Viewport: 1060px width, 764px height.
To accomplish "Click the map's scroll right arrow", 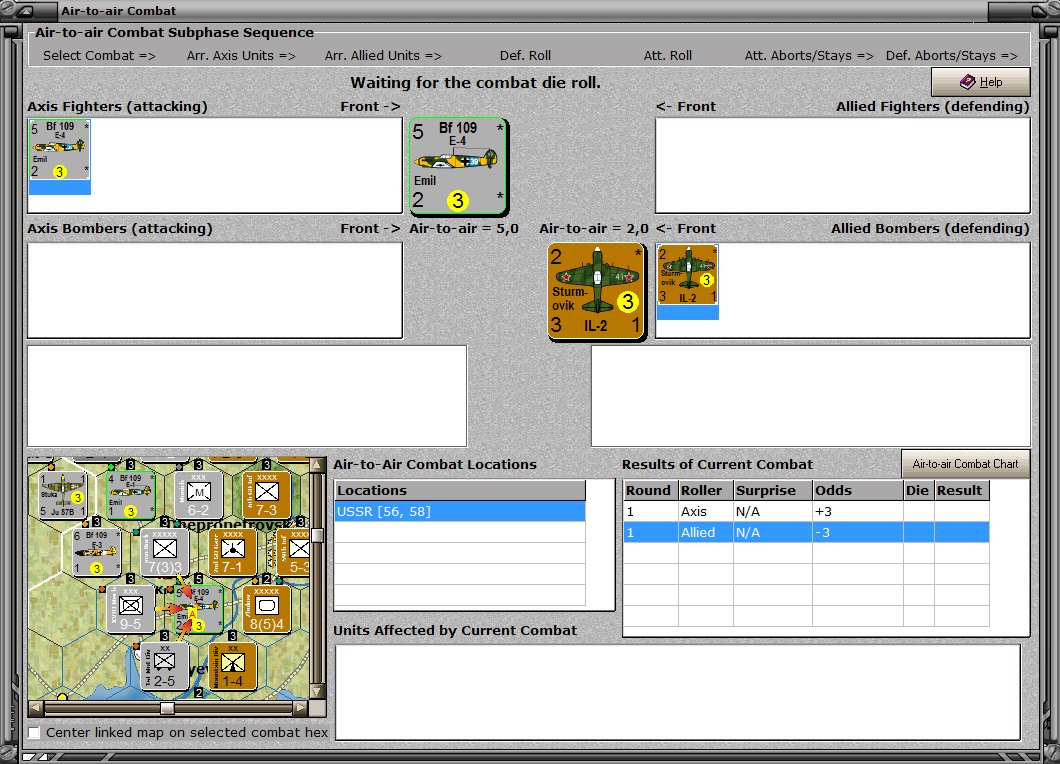I will [301, 708].
